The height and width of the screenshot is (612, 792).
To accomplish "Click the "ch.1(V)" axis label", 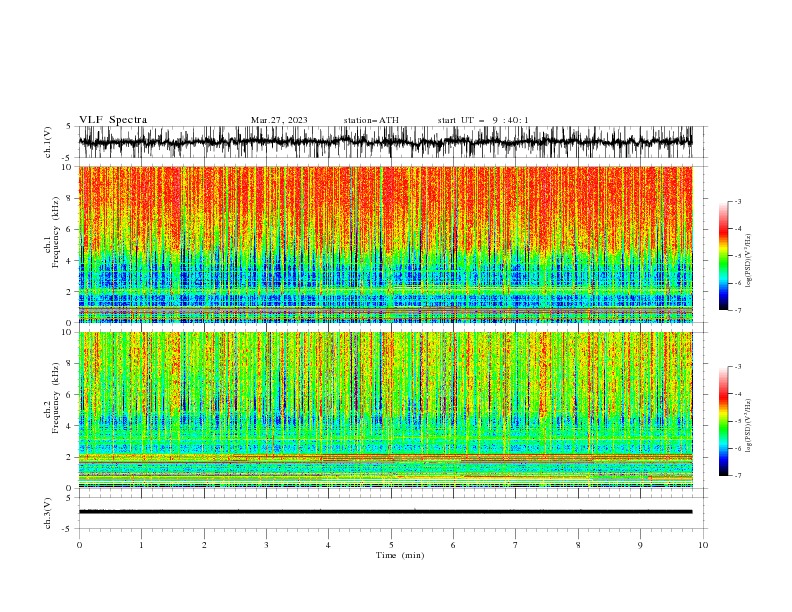I will click(x=48, y=142).
